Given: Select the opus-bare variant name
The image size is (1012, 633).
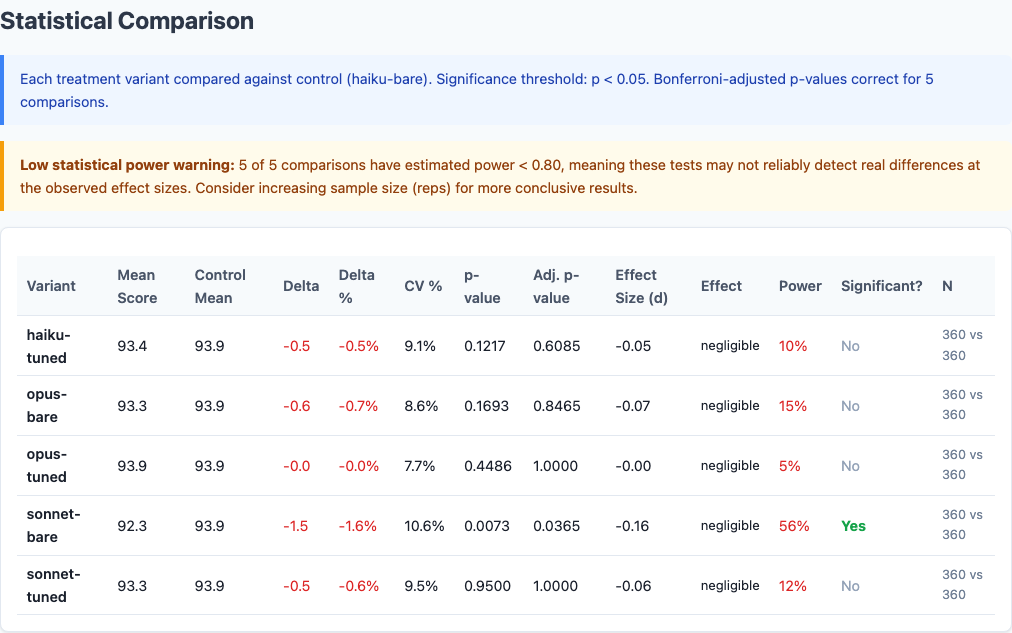Looking at the screenshot, I should point(51,405).
